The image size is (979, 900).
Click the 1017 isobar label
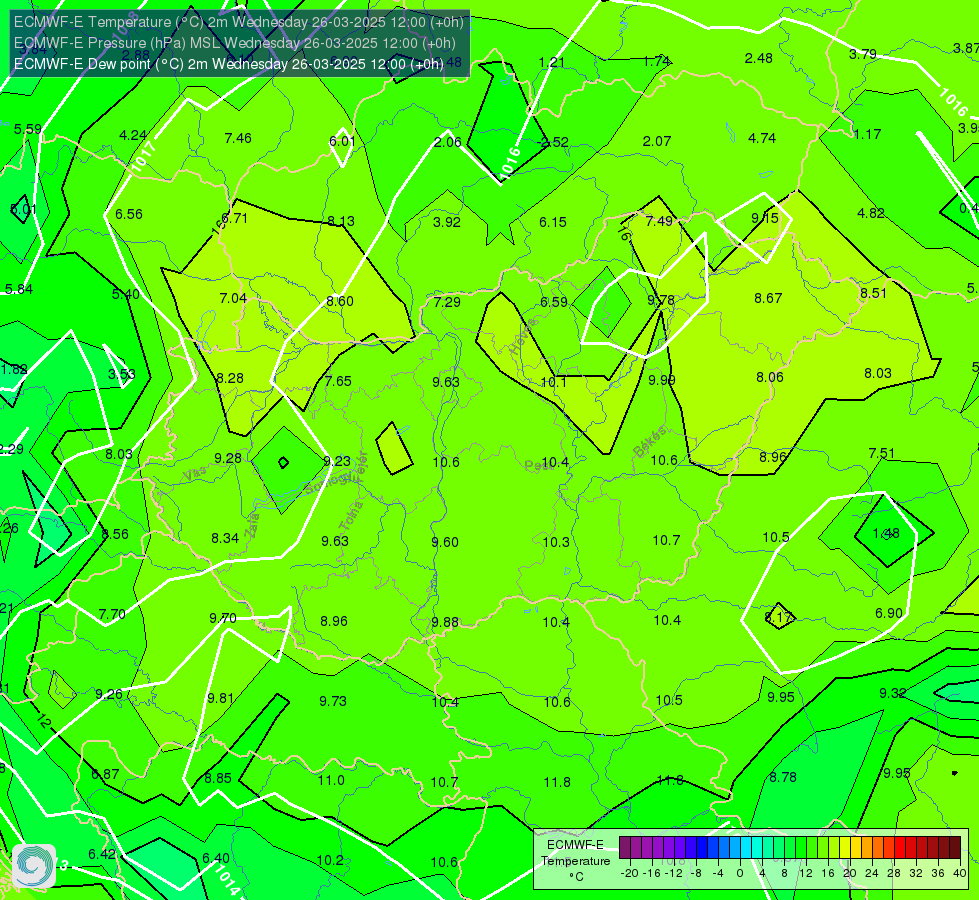144,157
